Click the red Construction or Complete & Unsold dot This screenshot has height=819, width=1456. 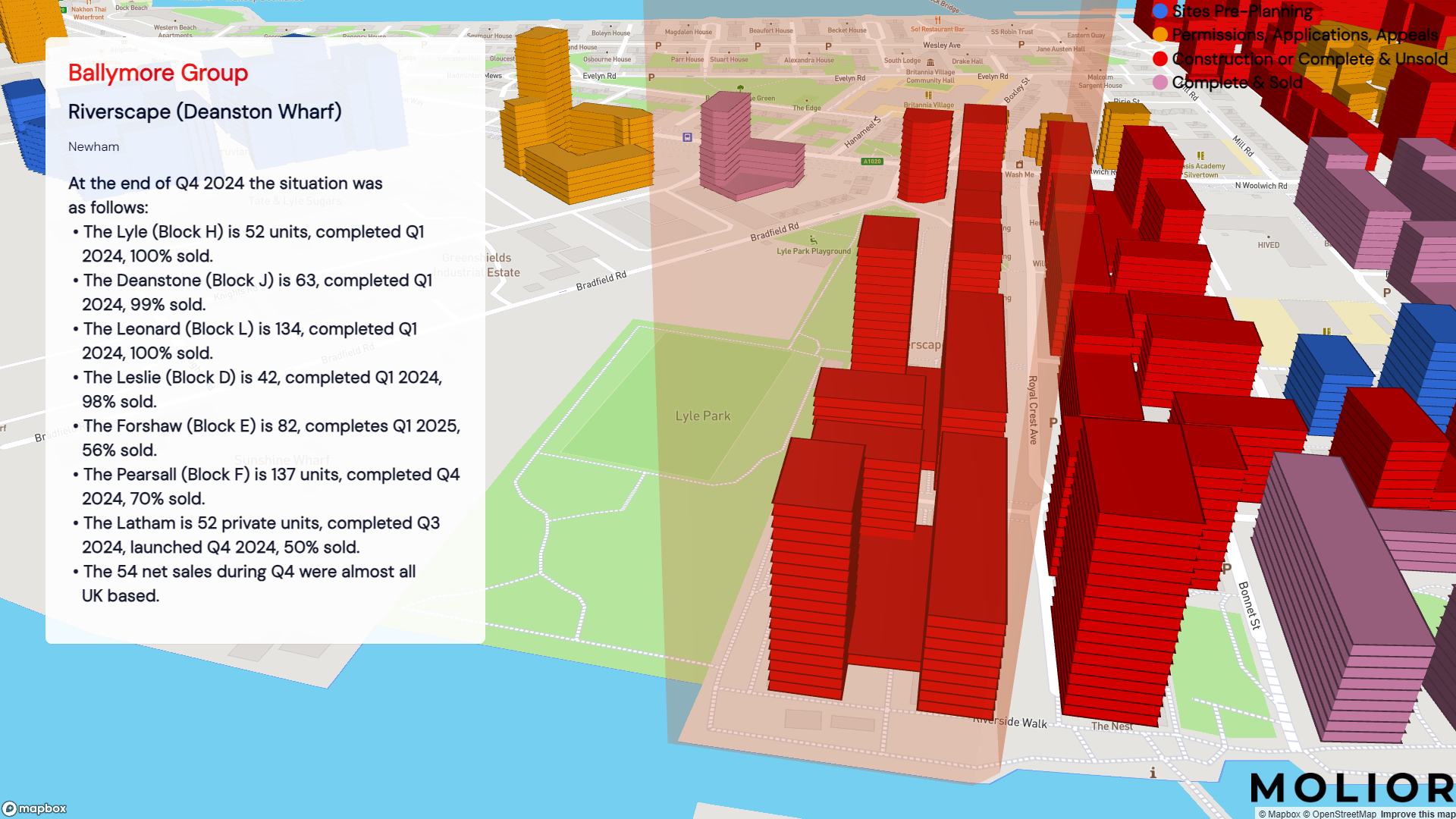click(1160, 59)
